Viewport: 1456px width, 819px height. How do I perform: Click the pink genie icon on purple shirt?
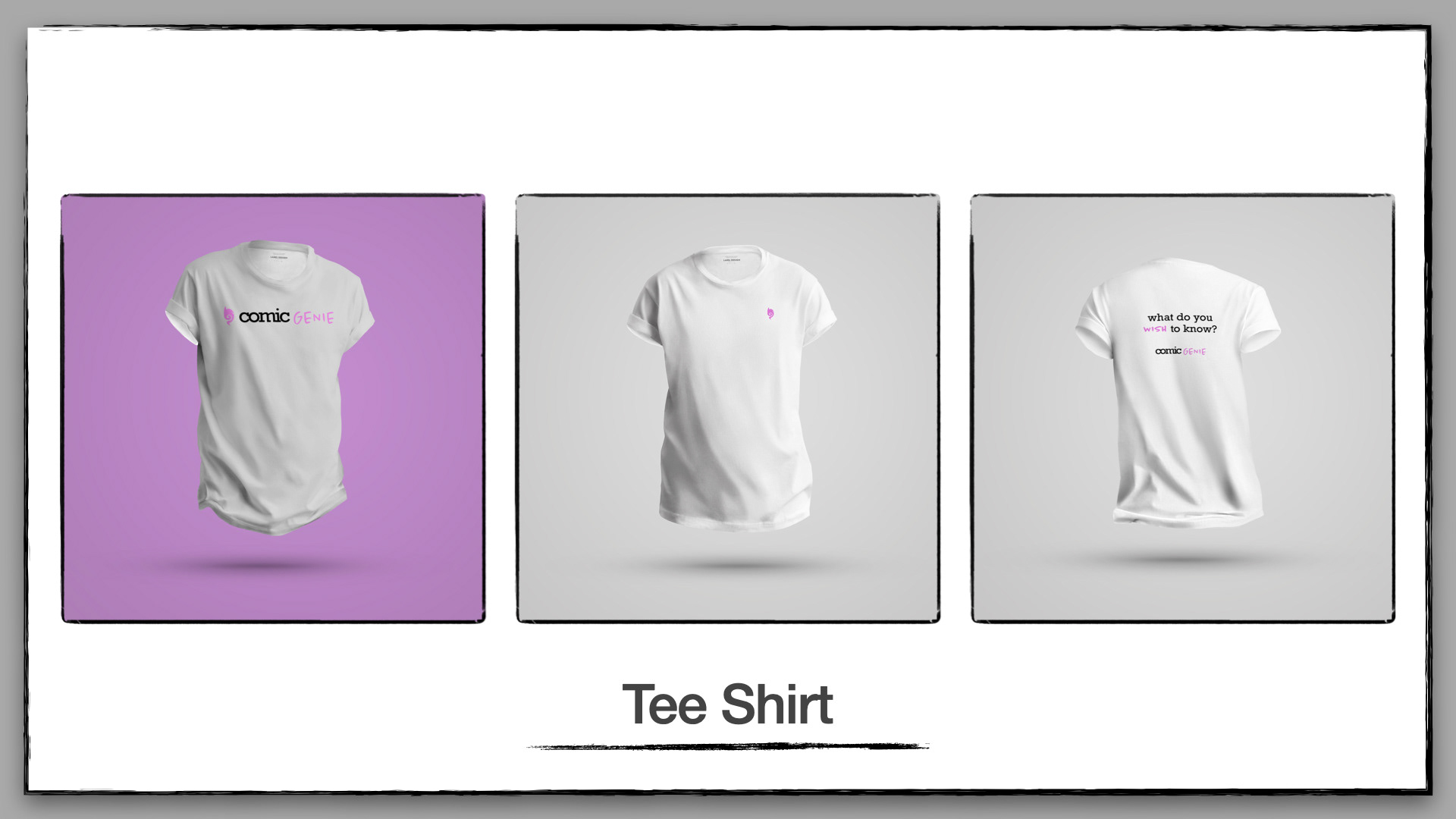click(x=228, y=316)
